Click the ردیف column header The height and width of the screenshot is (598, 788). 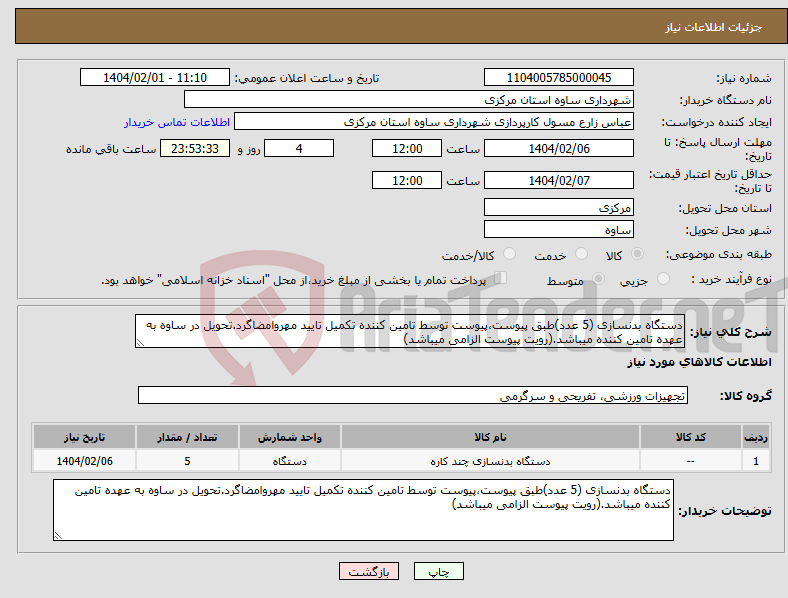pos(756,437)
